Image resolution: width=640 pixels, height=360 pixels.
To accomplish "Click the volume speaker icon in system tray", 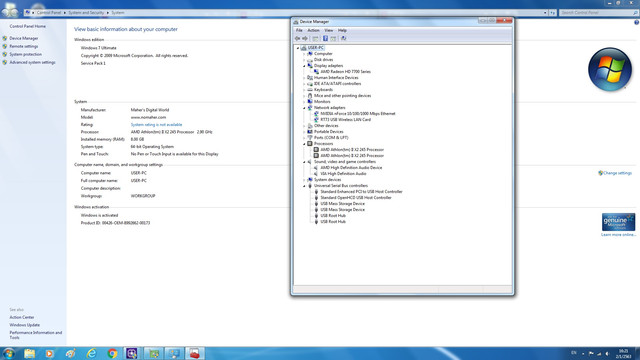I will (x=607, y=353).
